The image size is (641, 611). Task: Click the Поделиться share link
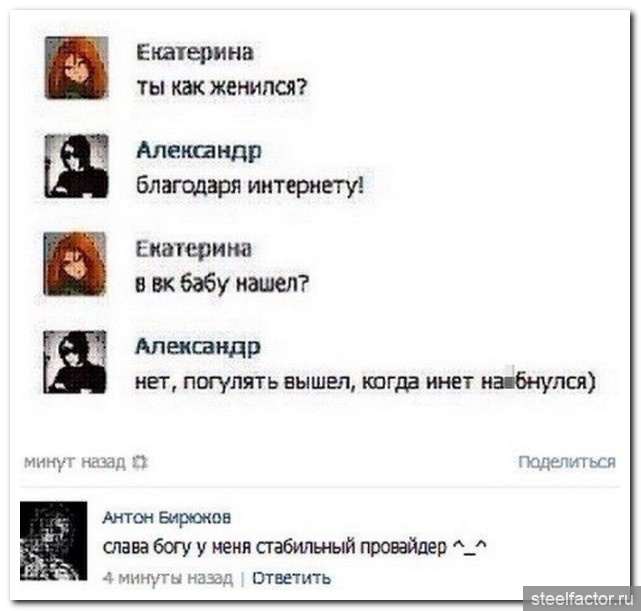[x=567, y=462]
